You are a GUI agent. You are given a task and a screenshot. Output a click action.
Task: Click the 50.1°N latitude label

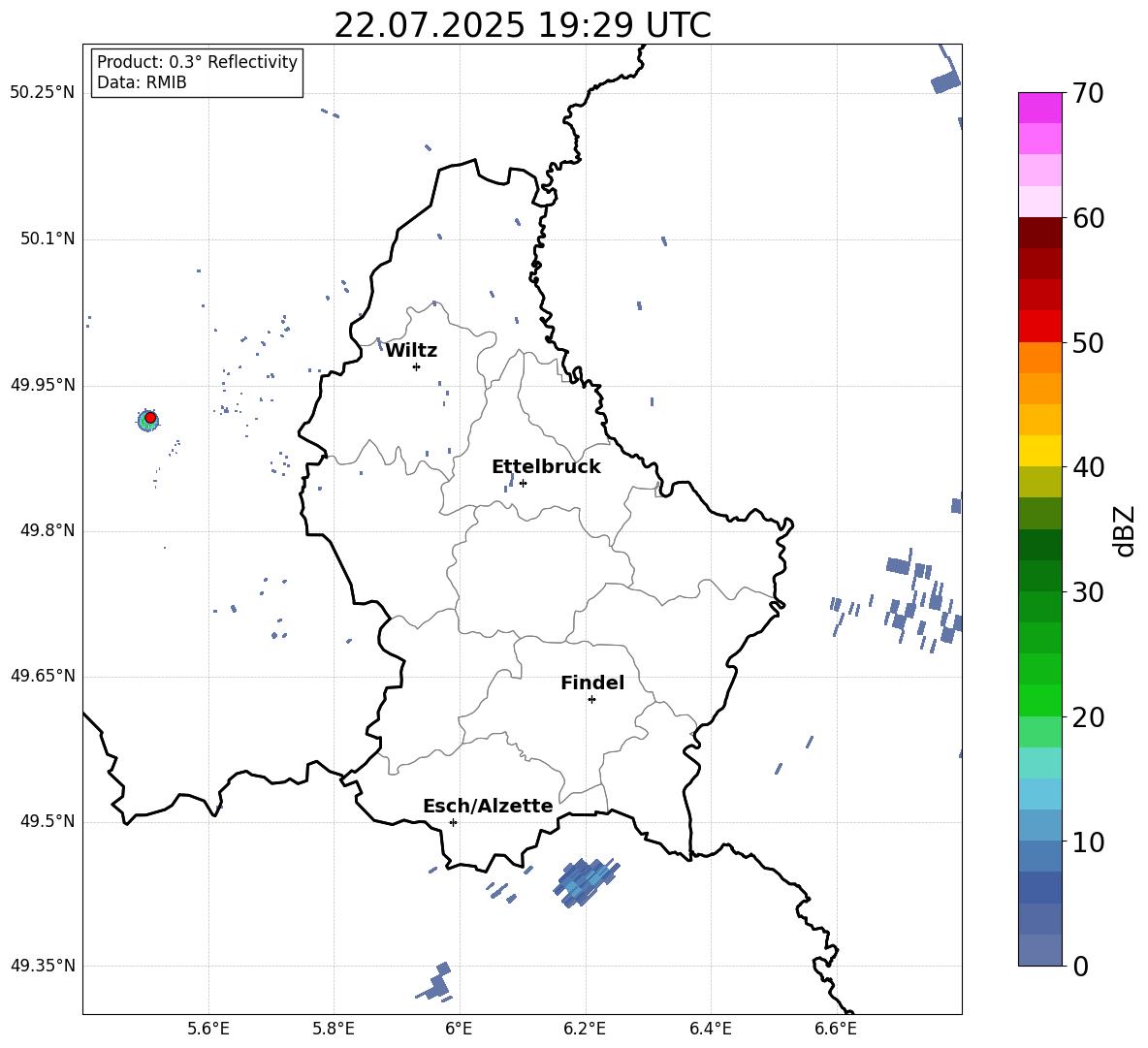coord(48,239)
